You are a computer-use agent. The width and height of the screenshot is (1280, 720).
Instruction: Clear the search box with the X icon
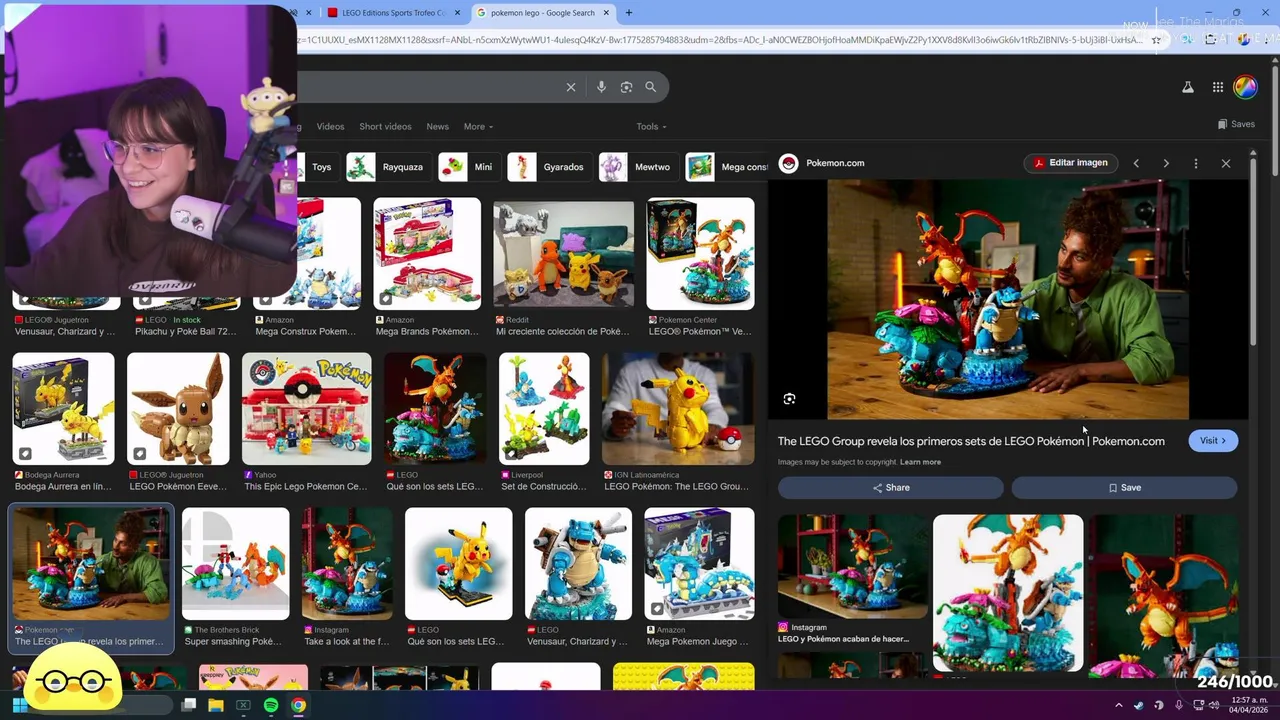(571, 87)
